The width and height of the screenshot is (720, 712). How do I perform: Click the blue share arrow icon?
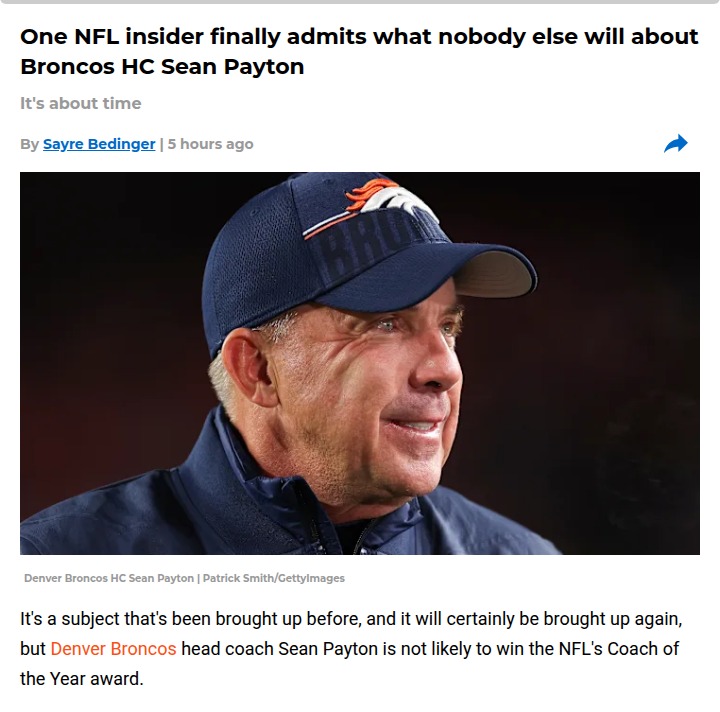[676, 144]
